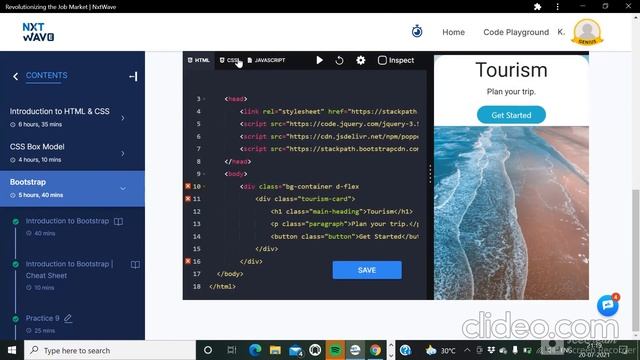Collapse the contents sidebar panel

133,76
